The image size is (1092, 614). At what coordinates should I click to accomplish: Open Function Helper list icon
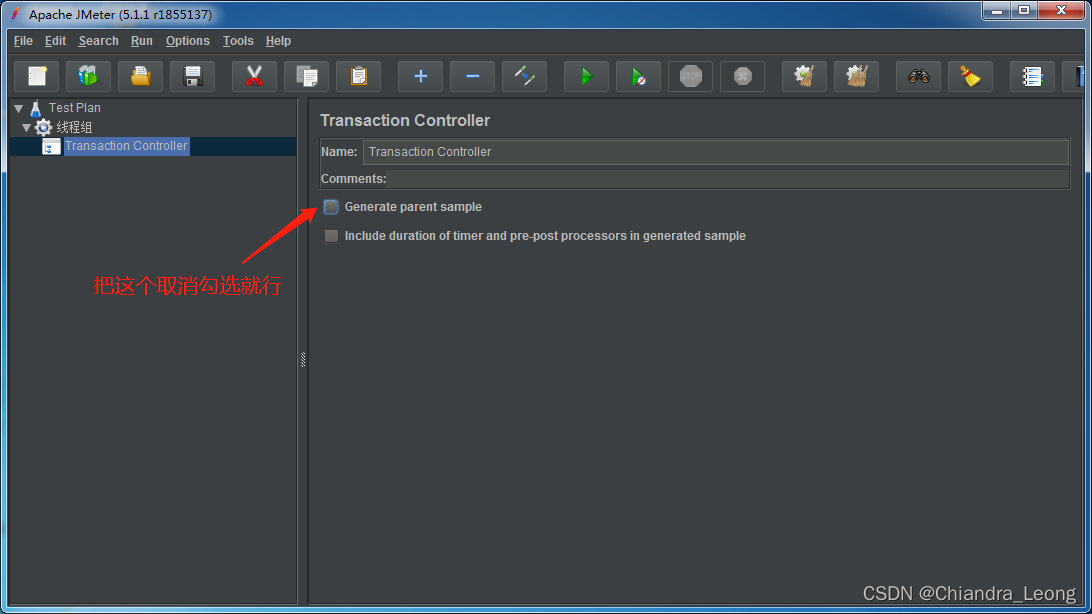click(1032, 76)
